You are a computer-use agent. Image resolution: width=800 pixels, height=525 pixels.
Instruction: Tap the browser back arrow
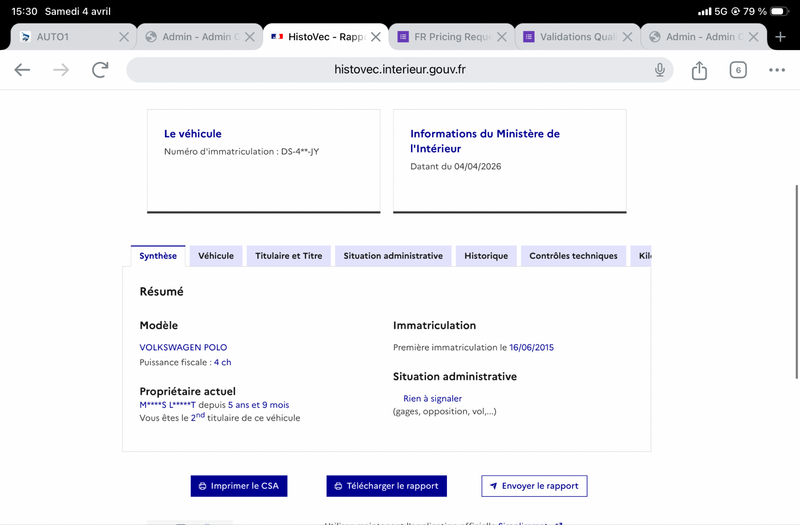[22, 70]
